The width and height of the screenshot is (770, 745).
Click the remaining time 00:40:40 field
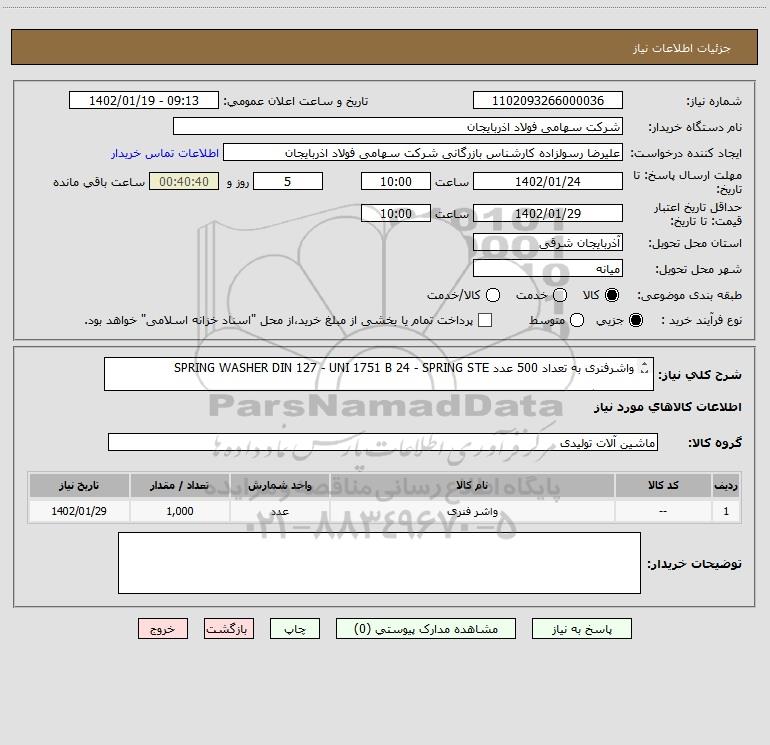(184, 181)
